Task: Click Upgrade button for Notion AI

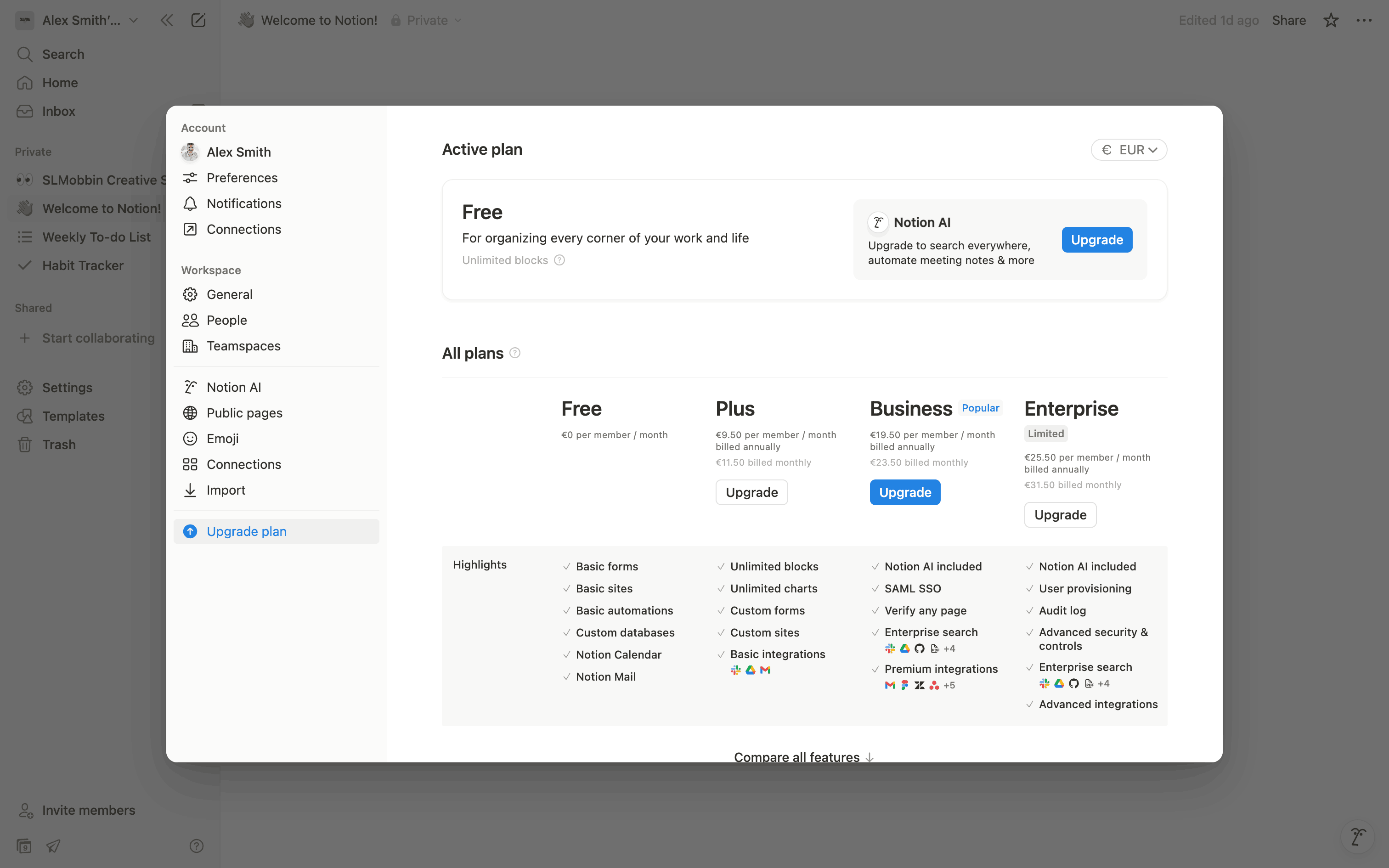Action: tap(1096, 240)
